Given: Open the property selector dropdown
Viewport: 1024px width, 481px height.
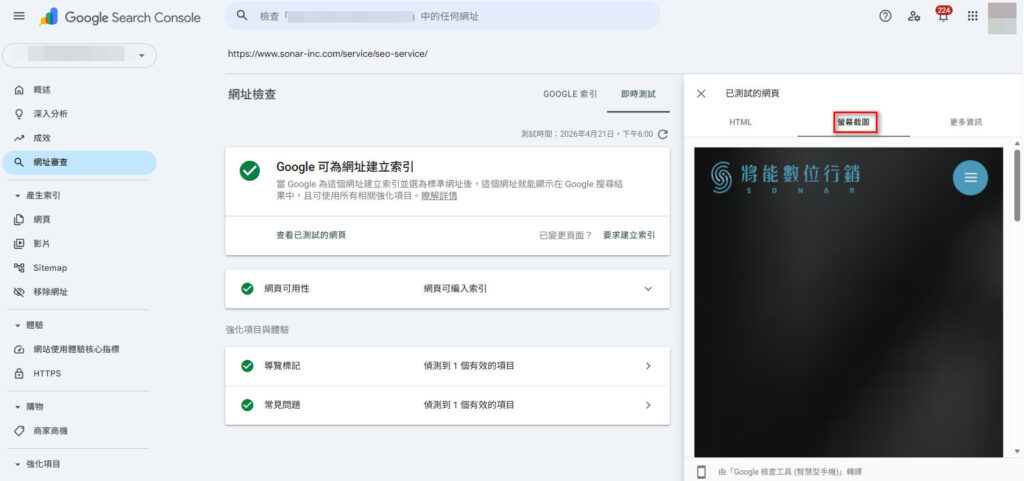Looking at the screenshot, I should click(x=80, y=55).
